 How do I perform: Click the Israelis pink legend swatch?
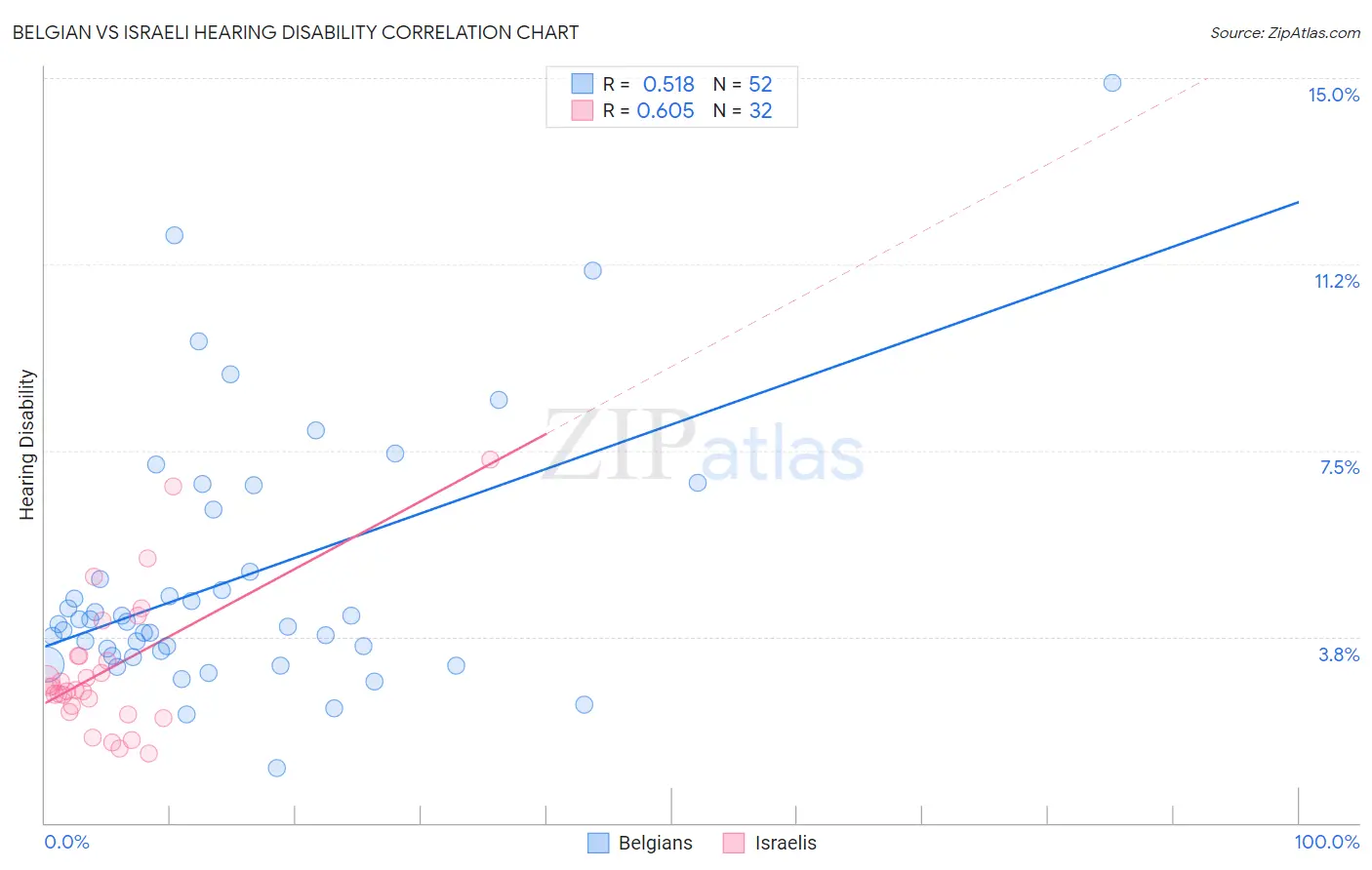(x=734, y=843)
